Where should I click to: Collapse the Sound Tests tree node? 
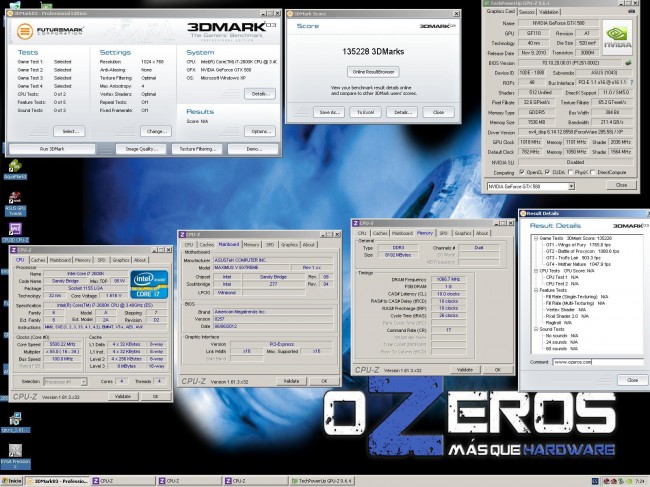click(536, 329)
